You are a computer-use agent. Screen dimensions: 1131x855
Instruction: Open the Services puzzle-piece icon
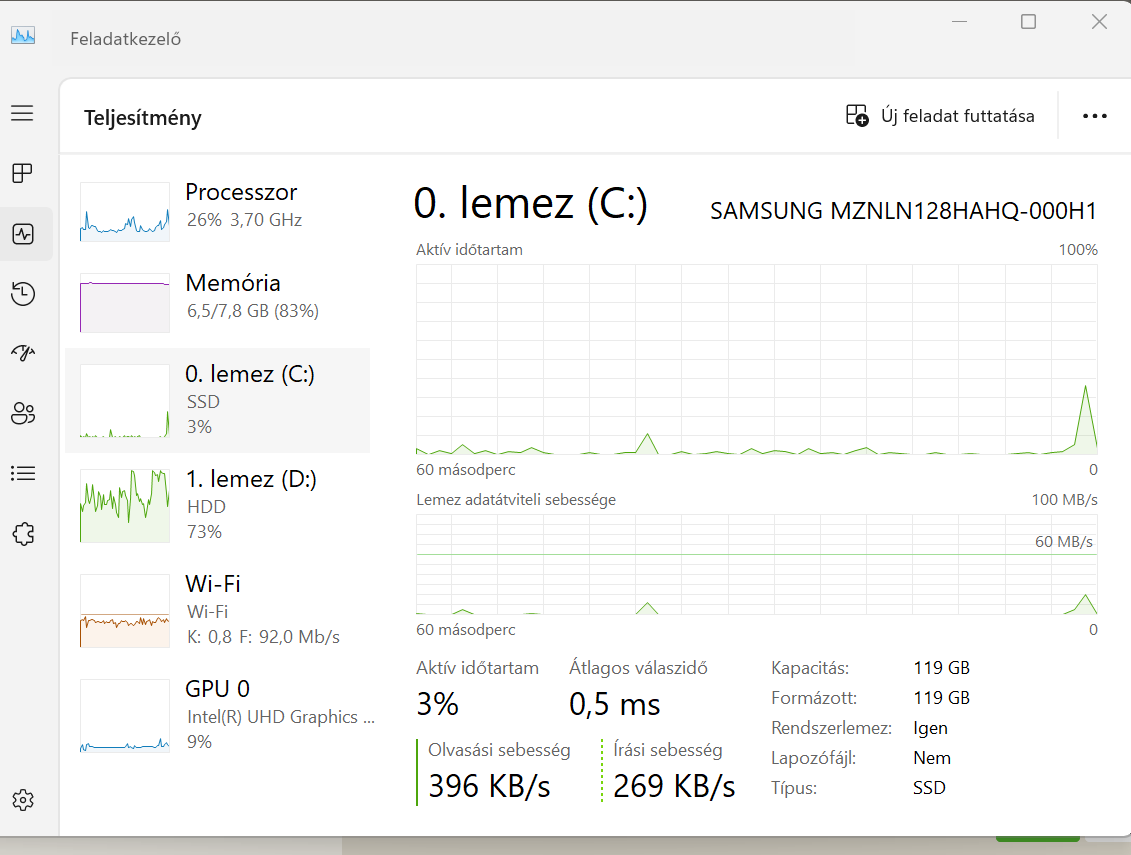pyautogui.click(x=23, y=534)
